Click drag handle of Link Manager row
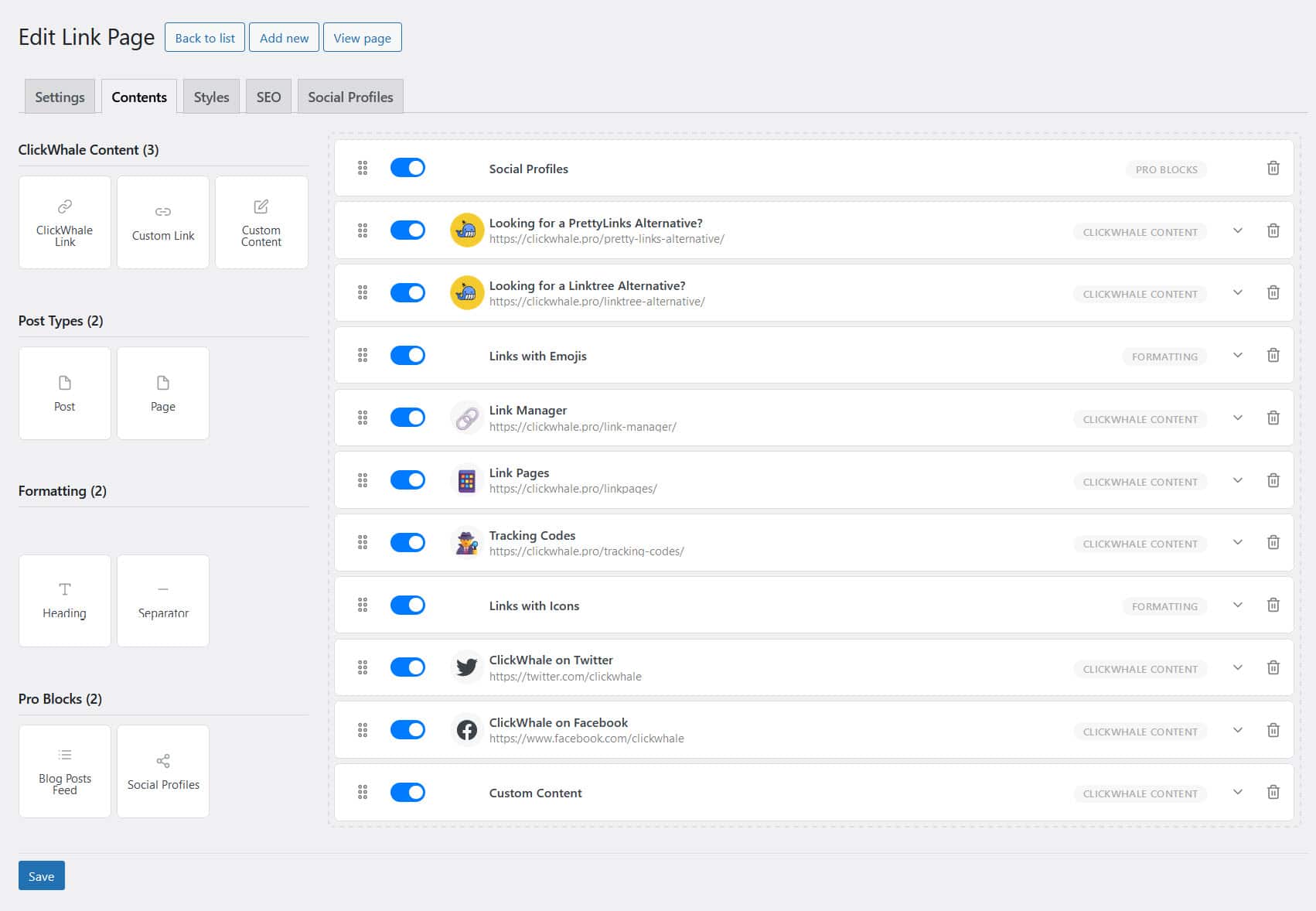The height and width of the screenshot is (911, 1316). point(363,418)
